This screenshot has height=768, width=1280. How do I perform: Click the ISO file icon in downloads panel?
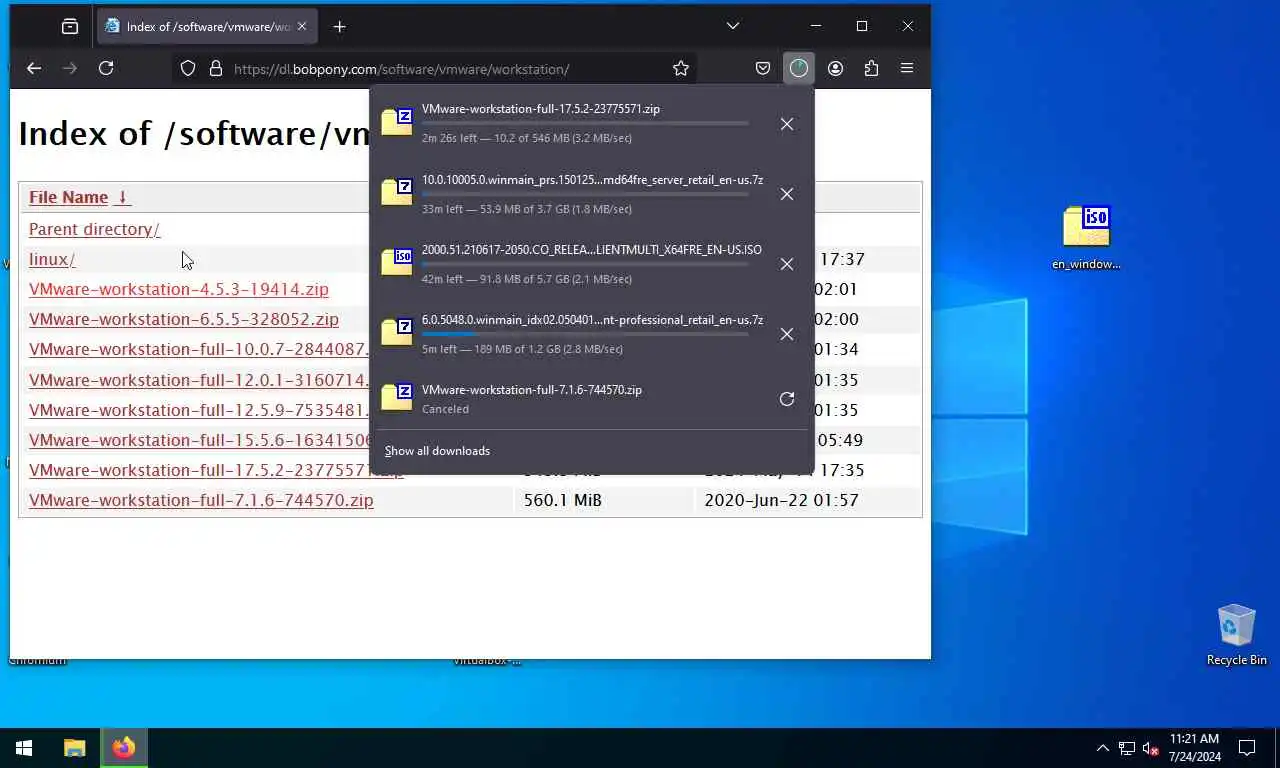tap(397, 262)
